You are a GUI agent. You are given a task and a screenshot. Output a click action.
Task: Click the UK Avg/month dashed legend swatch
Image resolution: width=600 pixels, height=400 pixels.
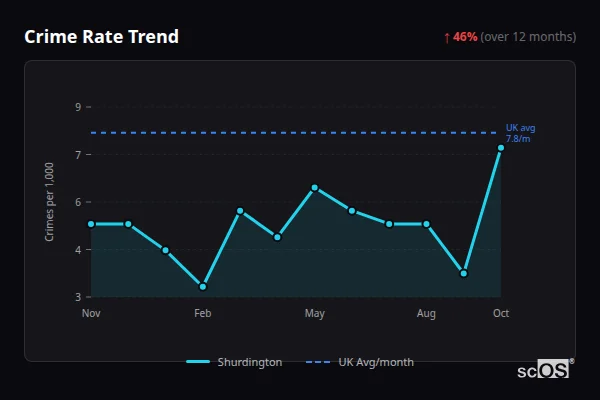318,362
